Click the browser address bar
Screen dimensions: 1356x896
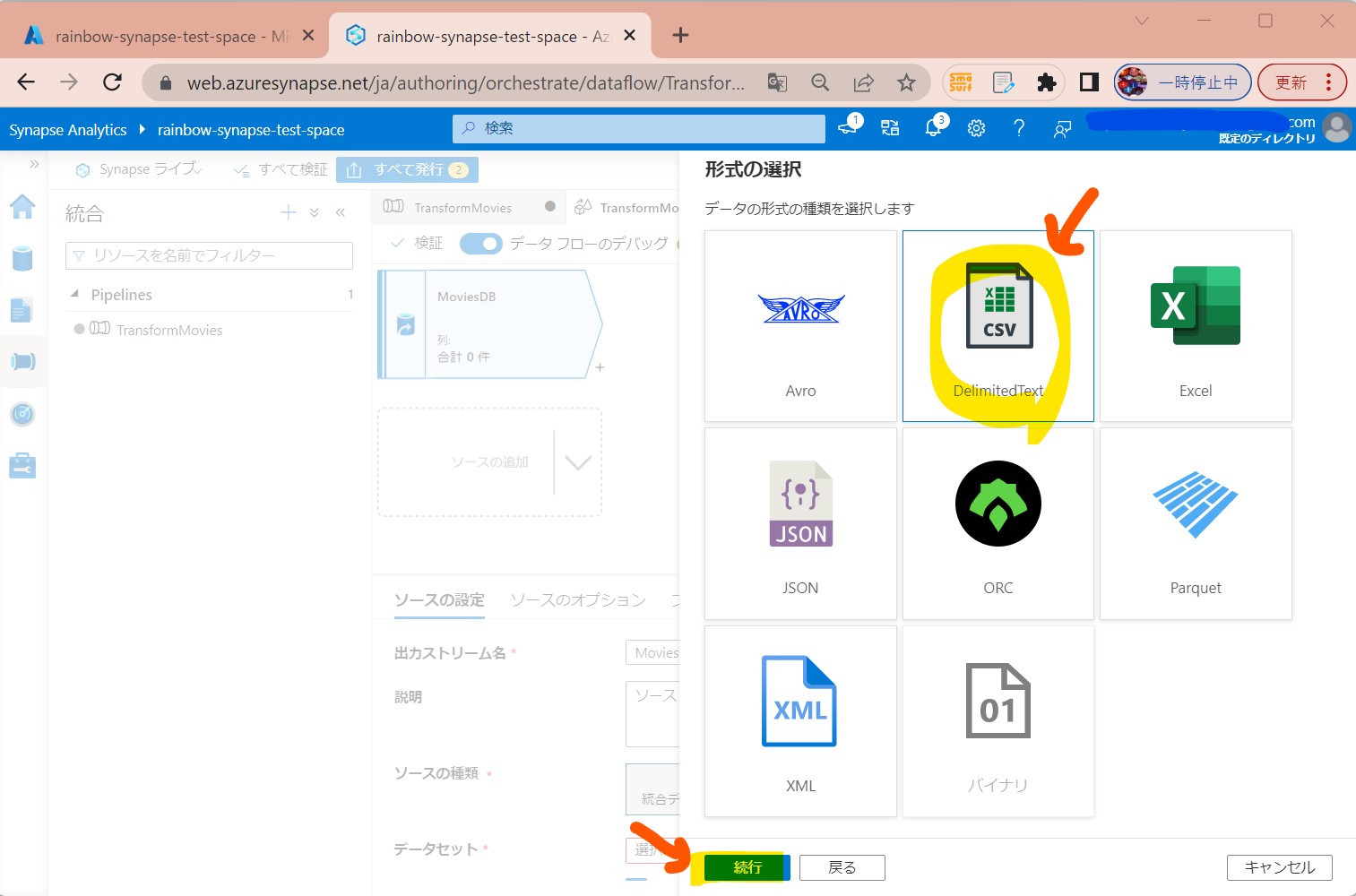click(x=466, y=83)
